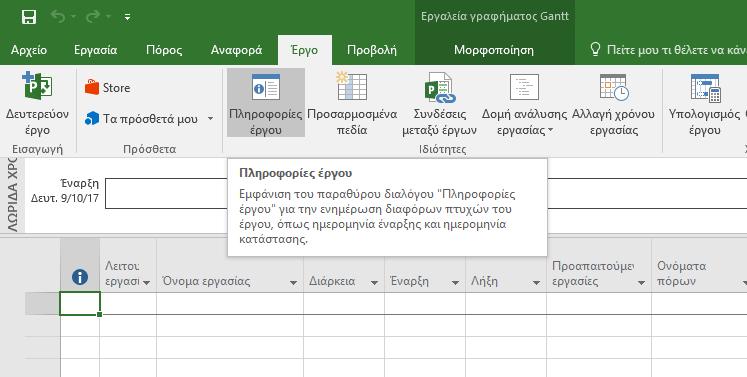Open Συνδέσεις μεταξύ έργων
The image size is (747, 377).
(439, 103)
